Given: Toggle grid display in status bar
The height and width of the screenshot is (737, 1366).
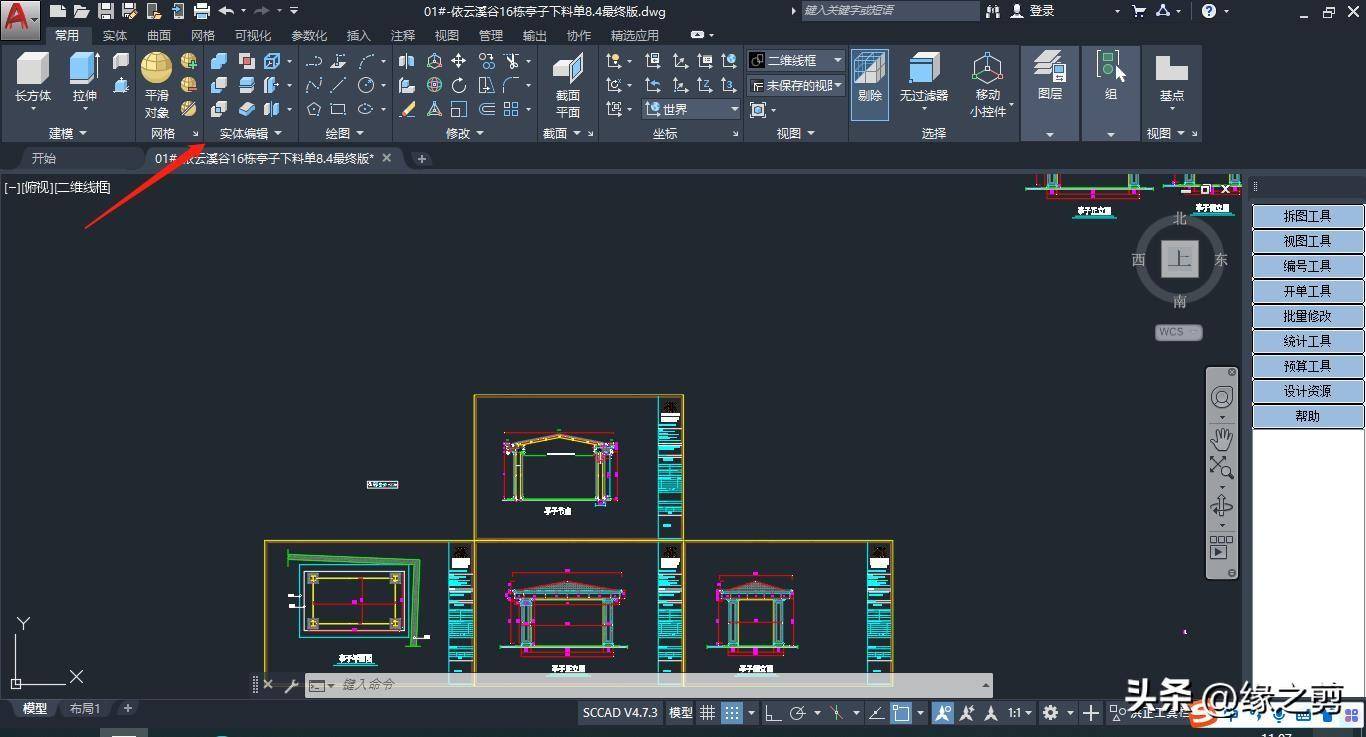Looking at the screenshot, I should [707, 713].
